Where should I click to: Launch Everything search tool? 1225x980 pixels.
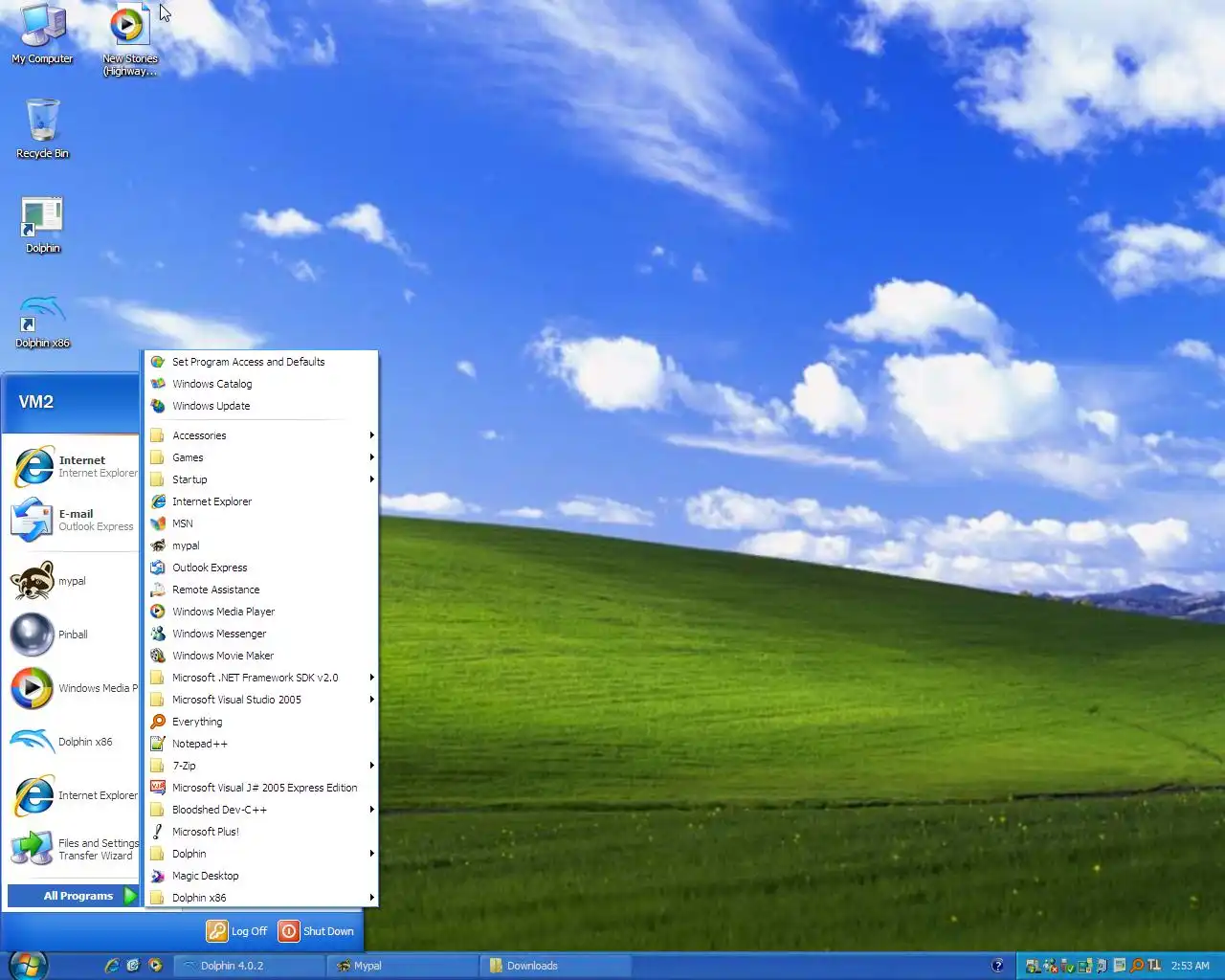point(261,722)
